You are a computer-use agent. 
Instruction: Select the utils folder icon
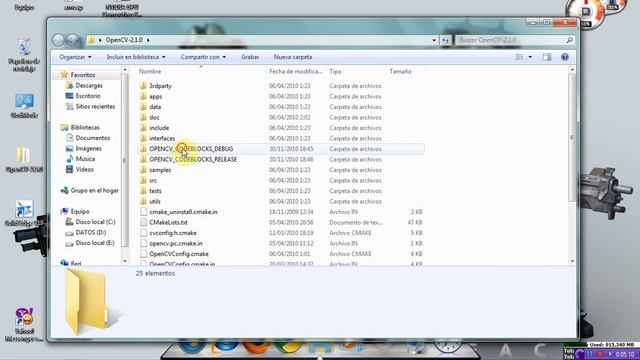pyautogui.click(x=143, y=201)
